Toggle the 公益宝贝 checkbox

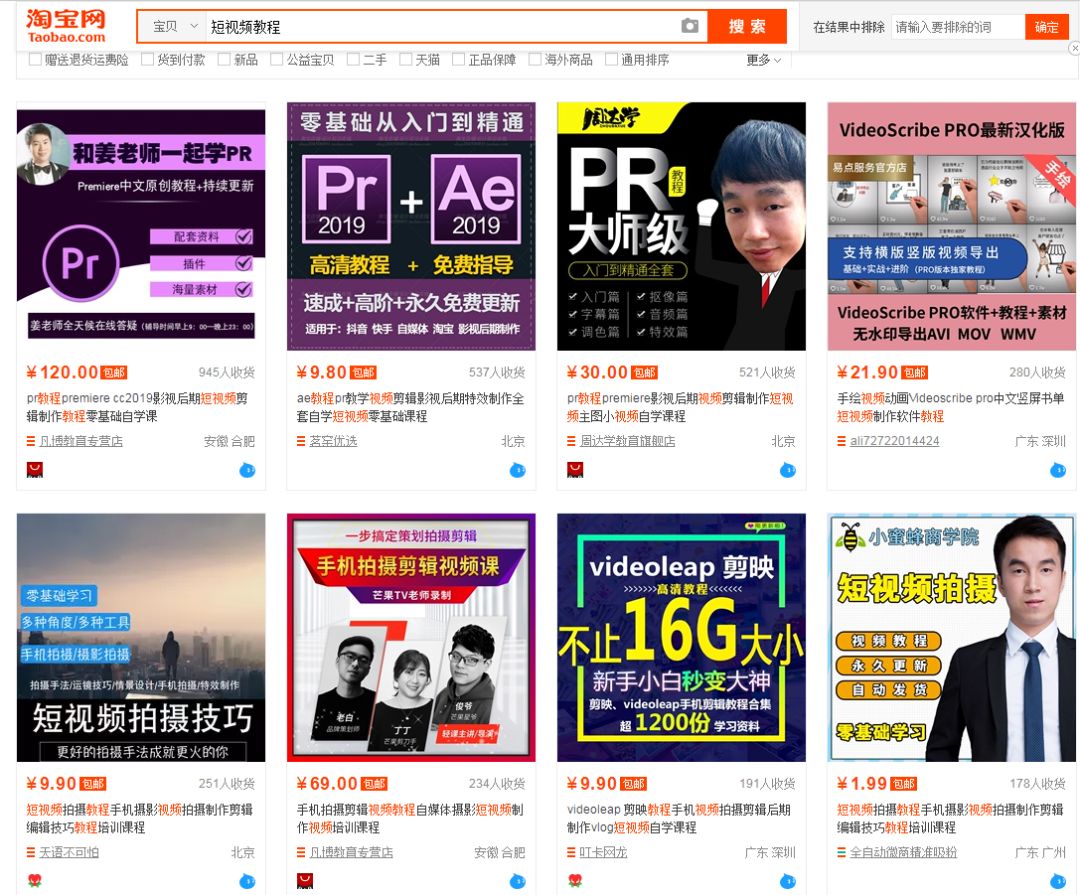(x=276, y=60)
